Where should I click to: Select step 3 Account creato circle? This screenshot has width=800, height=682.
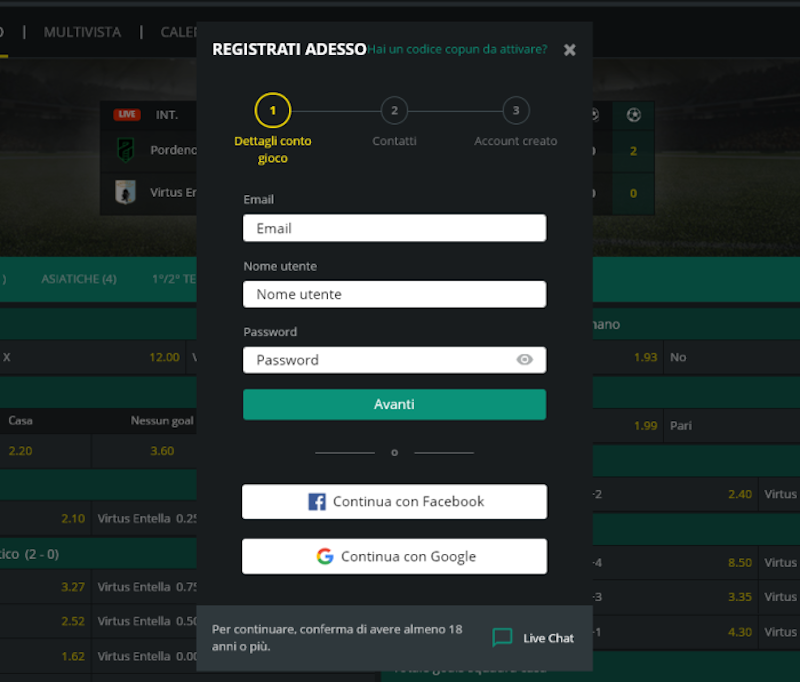click(x=516, y=110)
